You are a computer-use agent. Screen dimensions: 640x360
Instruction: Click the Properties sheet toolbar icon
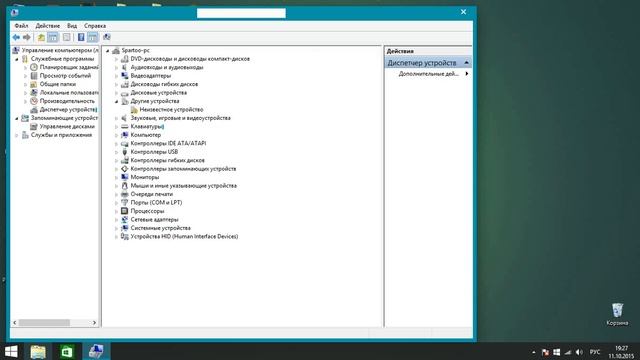pos(67,38)
